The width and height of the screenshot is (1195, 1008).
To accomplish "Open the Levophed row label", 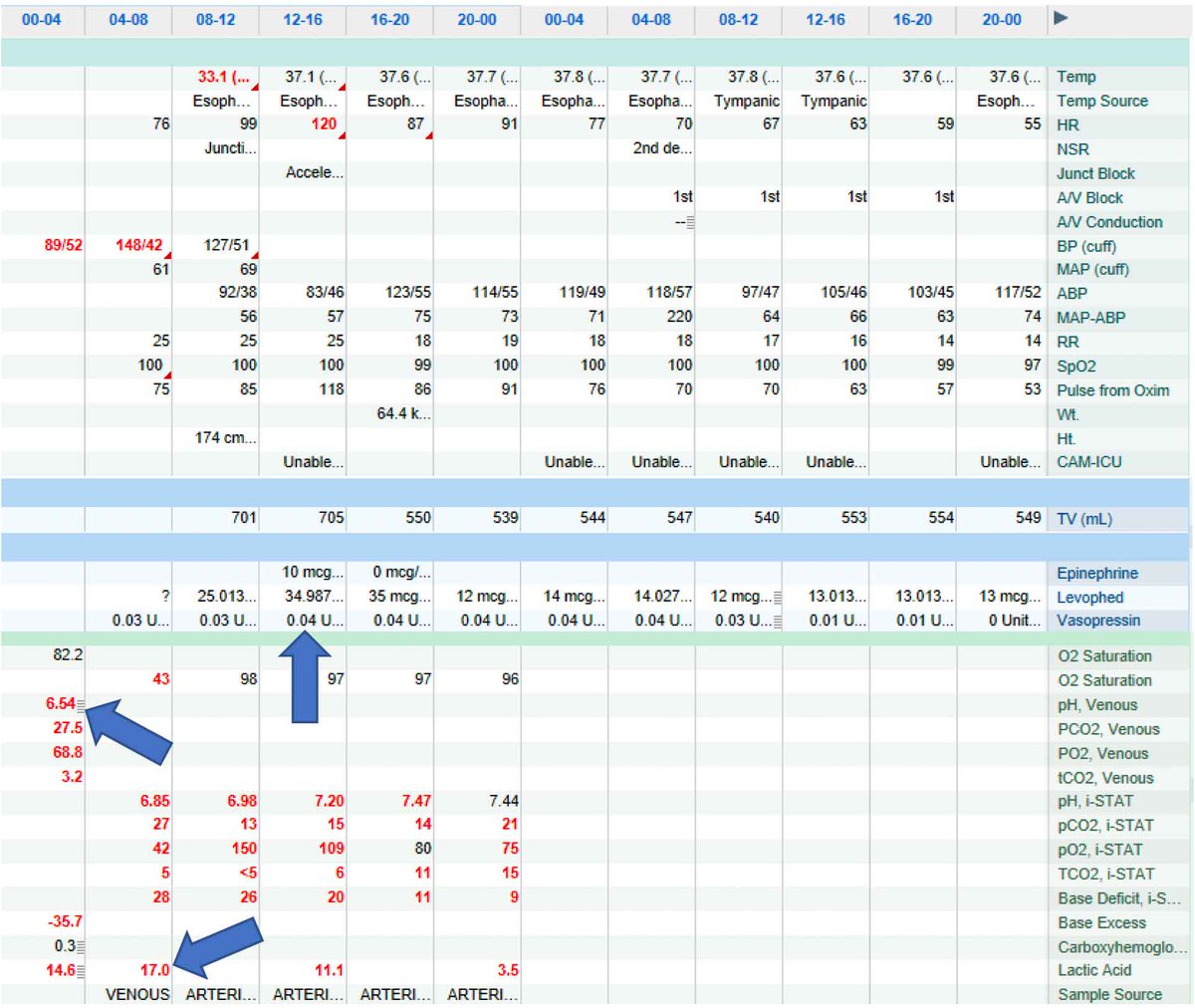I will pos(1090,598).
